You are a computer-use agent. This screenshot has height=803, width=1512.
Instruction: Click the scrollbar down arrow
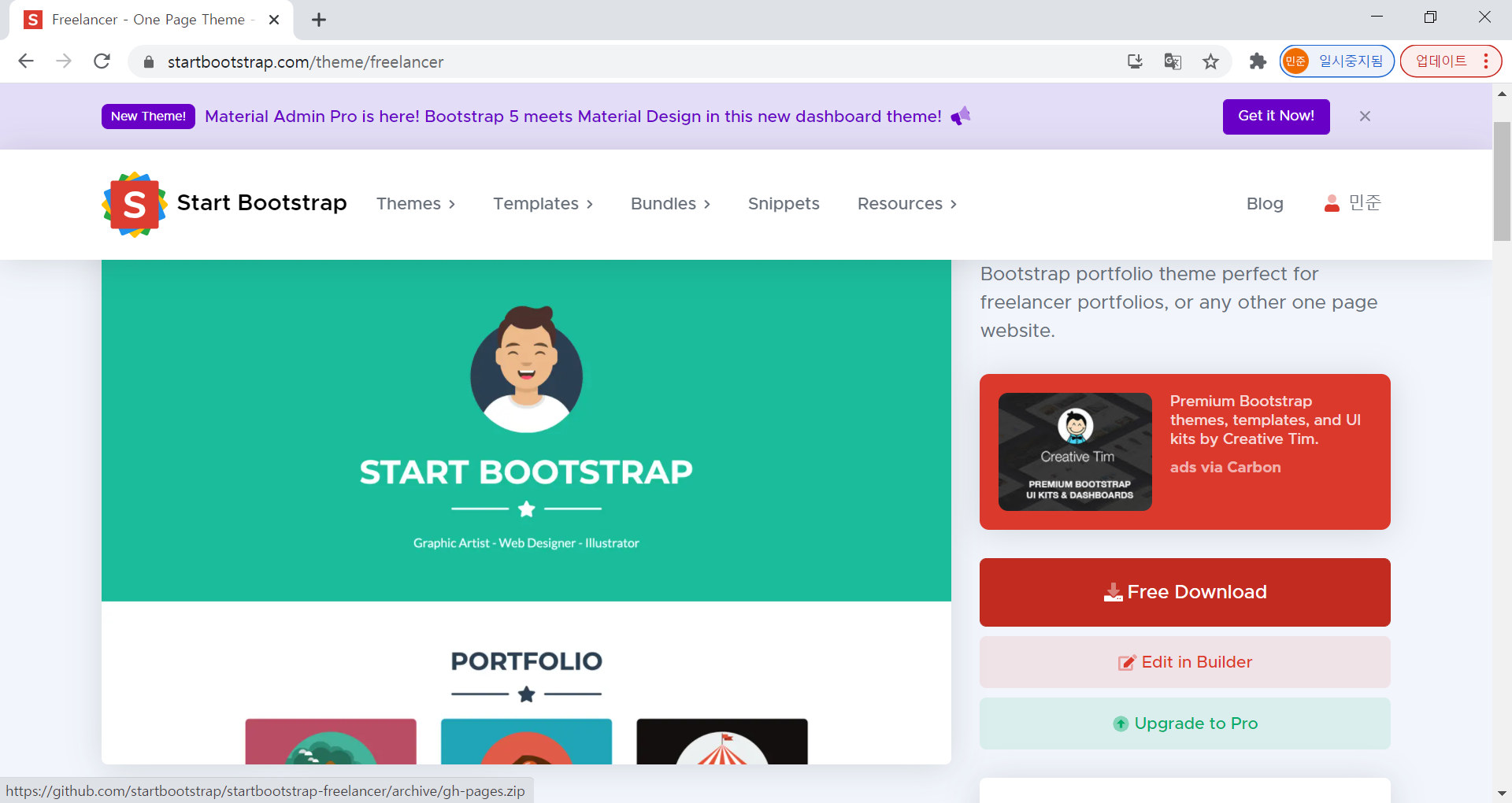pyautogui.click(x=1502, y=793)
